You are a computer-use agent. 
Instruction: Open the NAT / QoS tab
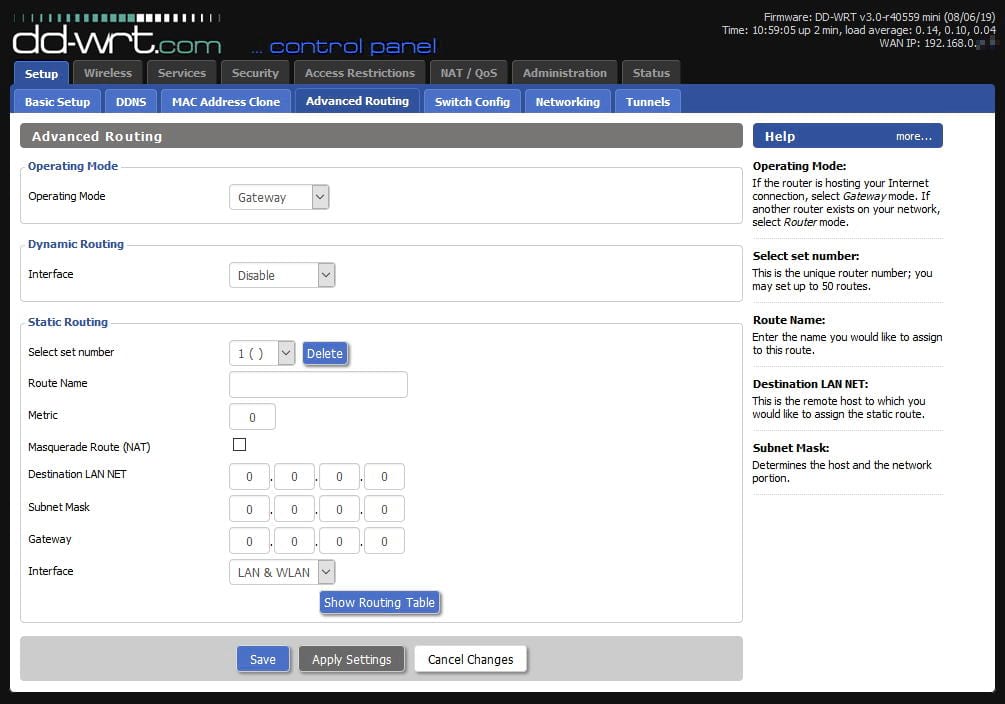click(469, 72)
